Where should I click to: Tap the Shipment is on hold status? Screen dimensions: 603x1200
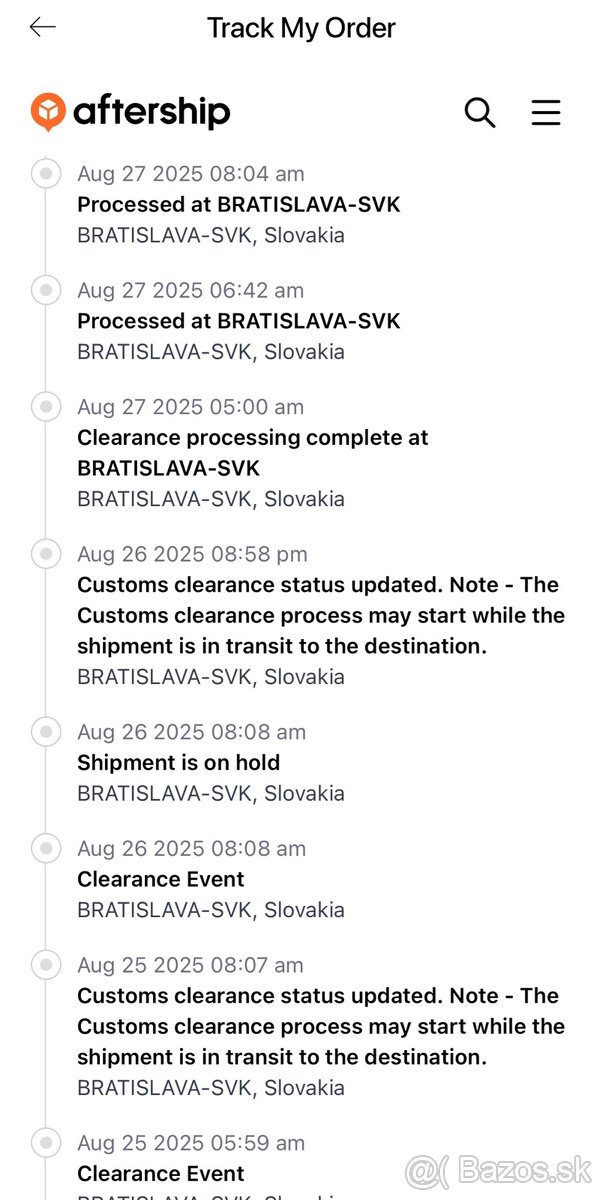coord(179,763)
